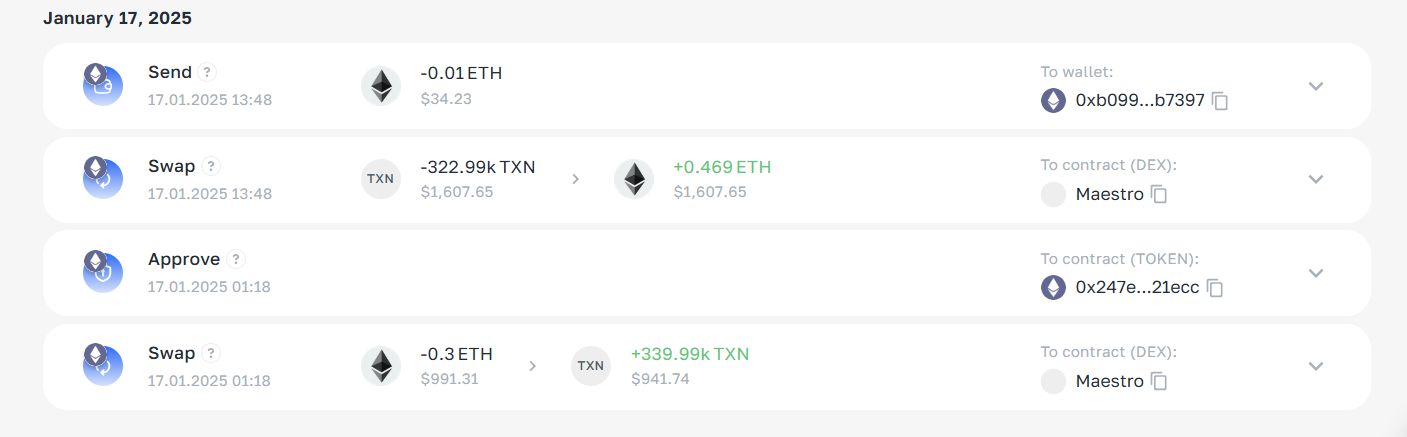Open the 0x247e...21ecc token contract link
The image size is (1407, 437).
(x=1137, y=288)
